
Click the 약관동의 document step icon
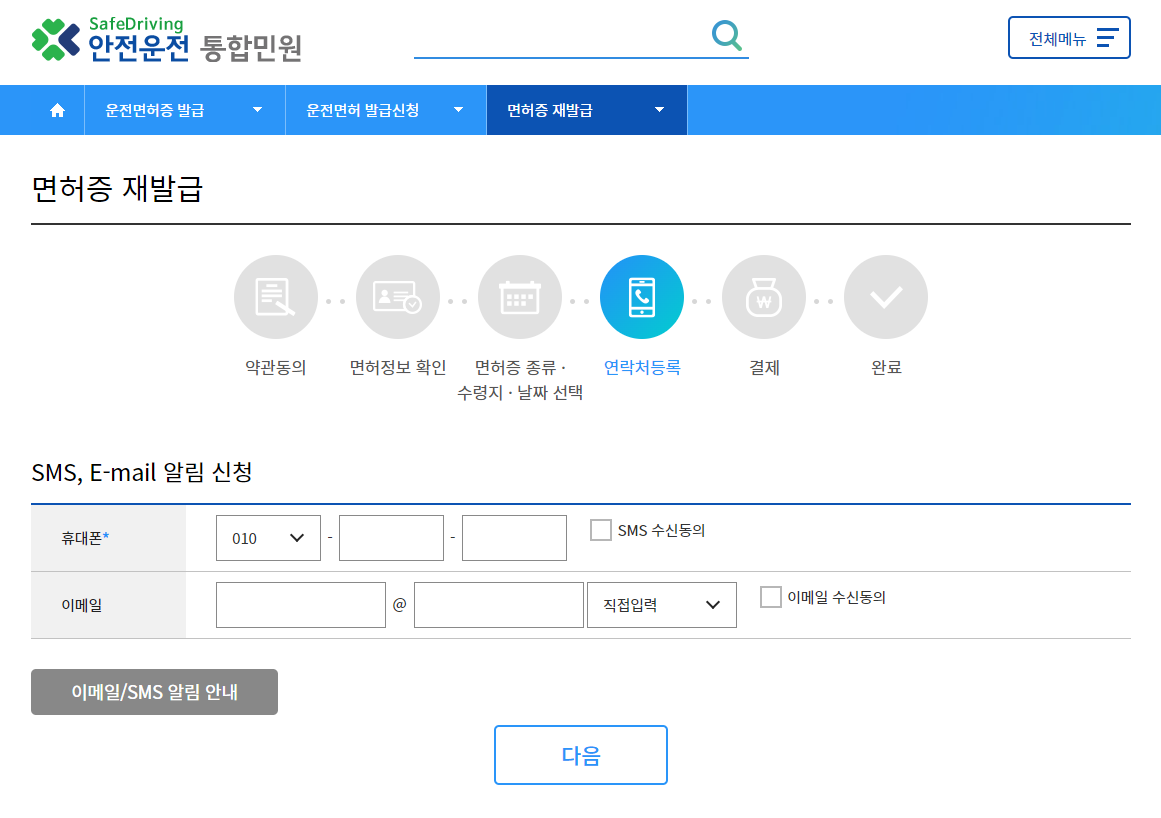(276, 296)
